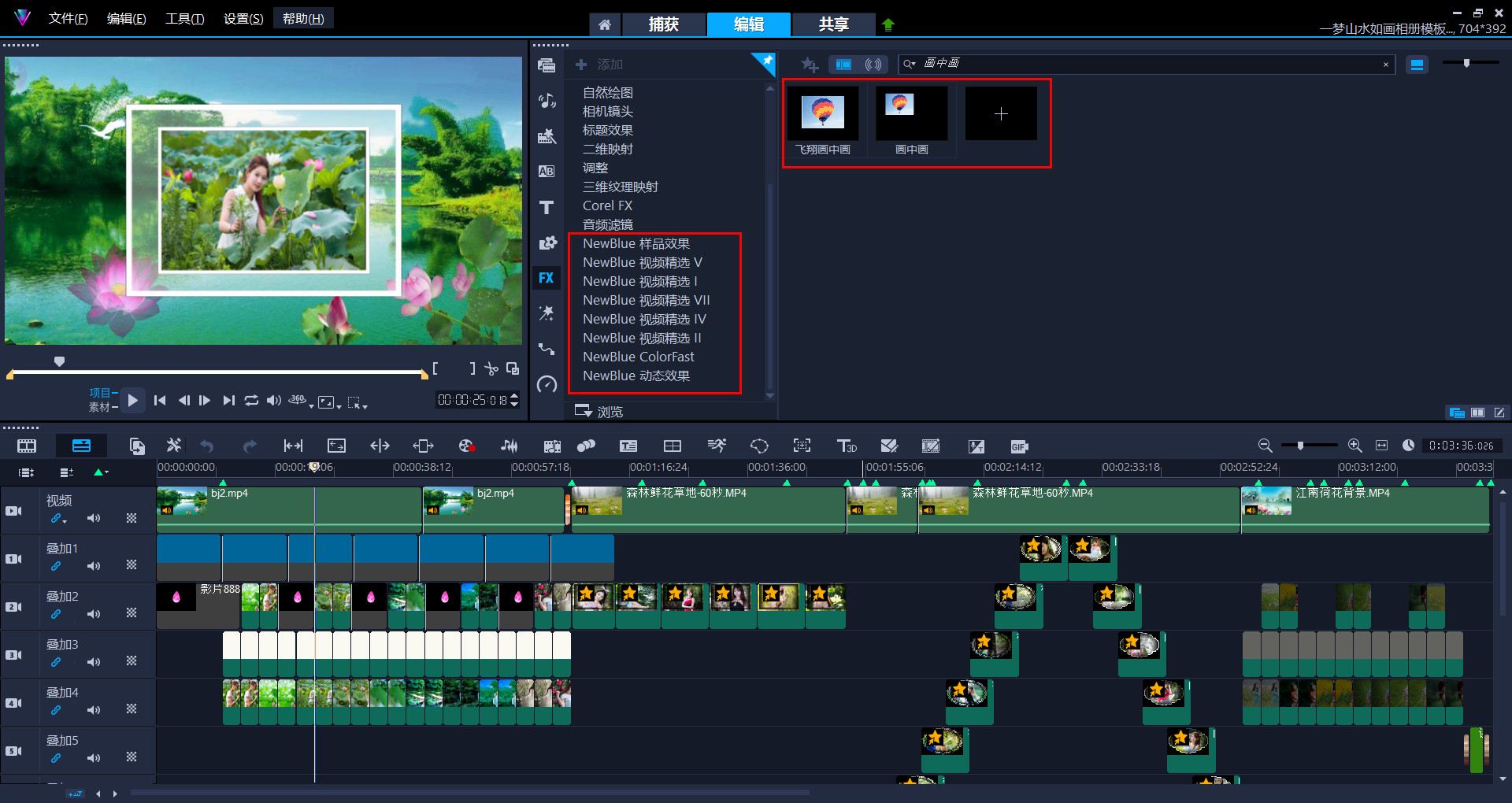1512x803 pixels.
Task: Open the 编辑(E) menu
Action: tap(126, 19)
